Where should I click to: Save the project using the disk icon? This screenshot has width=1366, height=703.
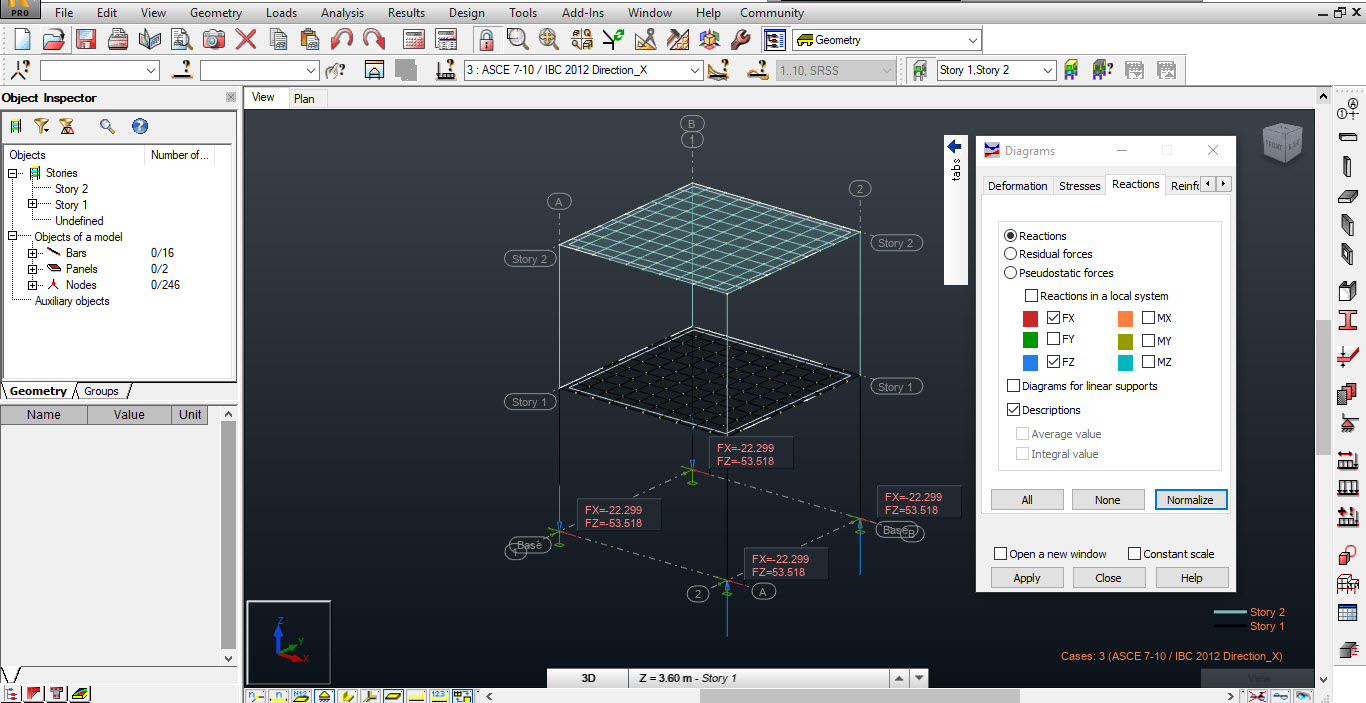coord(85,39)
